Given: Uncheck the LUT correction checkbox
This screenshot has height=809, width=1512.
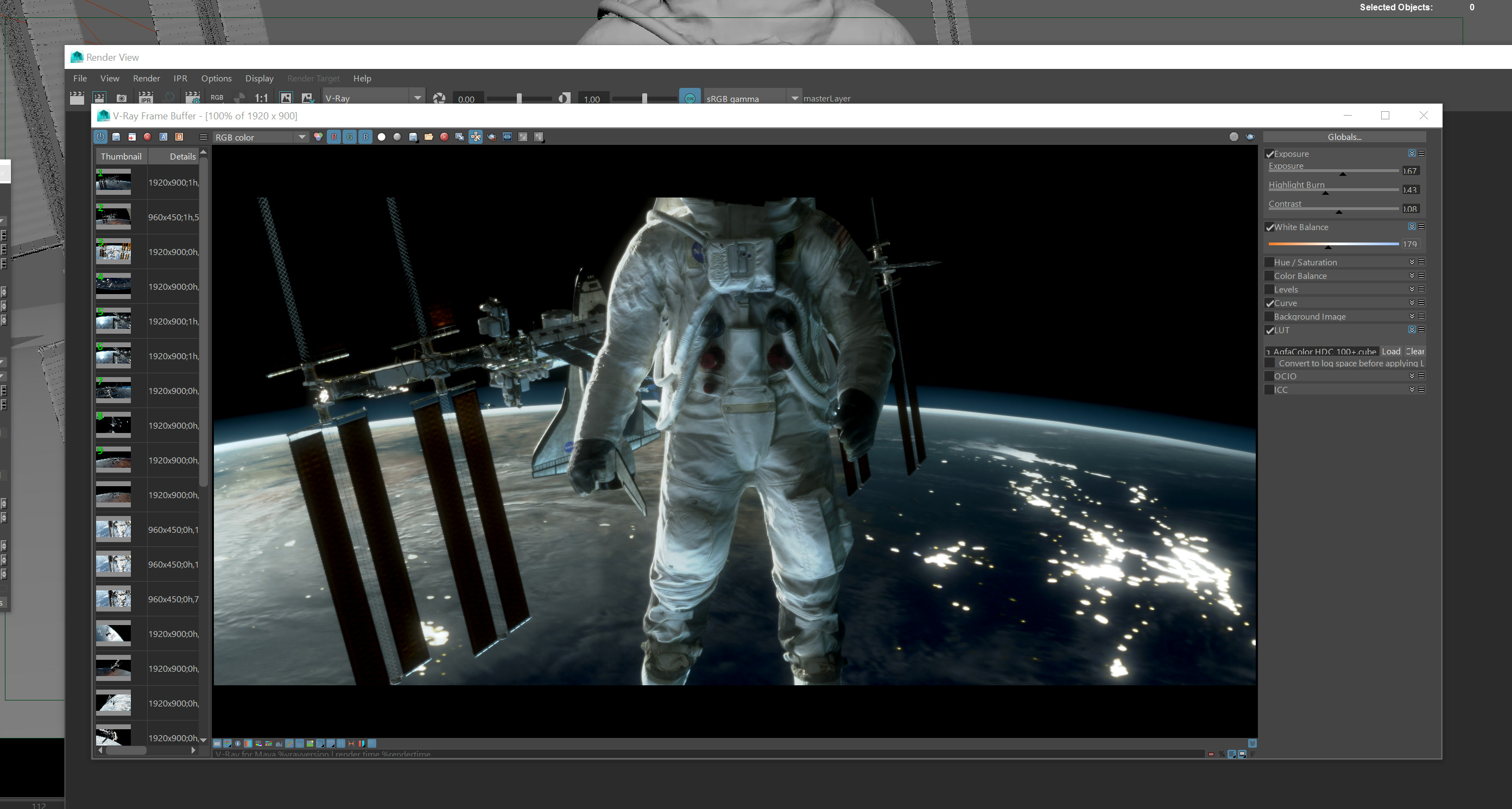Looking at the screenshot, I should tap(1269, 330).
